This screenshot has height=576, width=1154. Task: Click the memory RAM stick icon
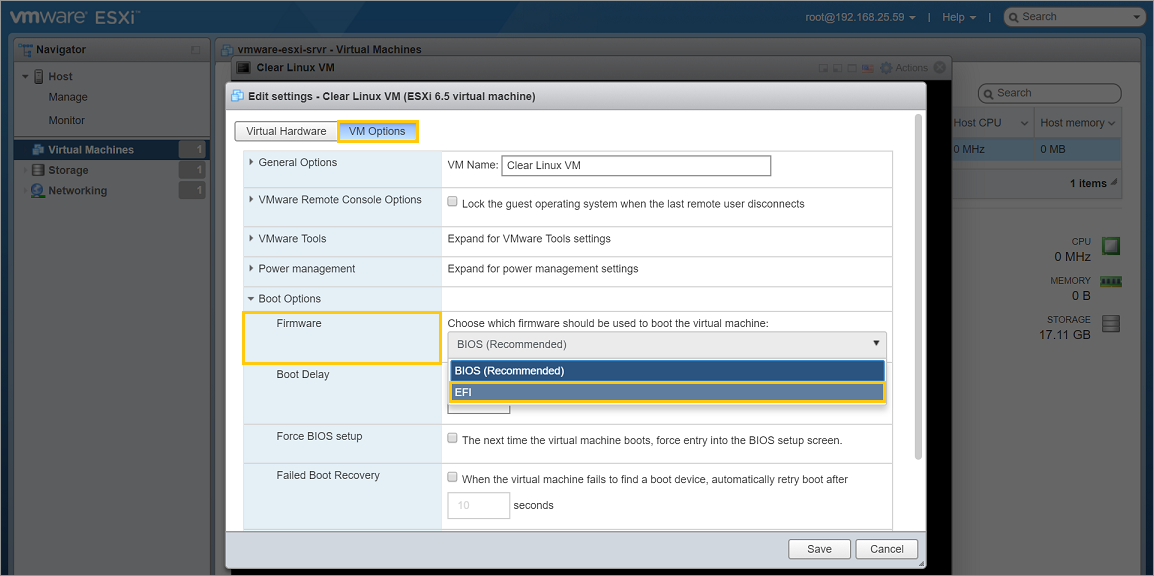coord(1110,282)
